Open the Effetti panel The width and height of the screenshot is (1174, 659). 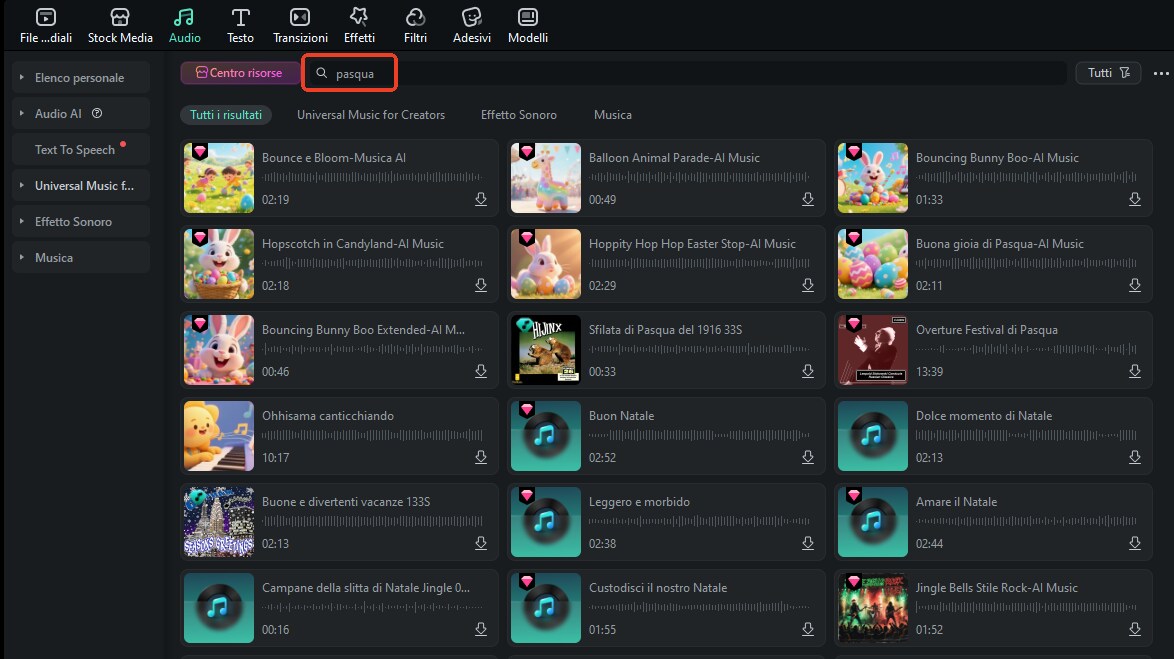coord(359,26)
